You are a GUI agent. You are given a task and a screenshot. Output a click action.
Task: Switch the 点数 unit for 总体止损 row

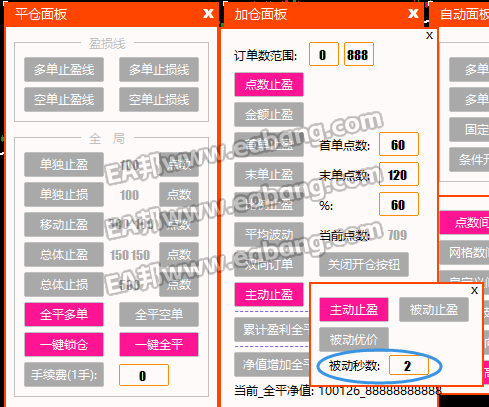tap(179, 284)
